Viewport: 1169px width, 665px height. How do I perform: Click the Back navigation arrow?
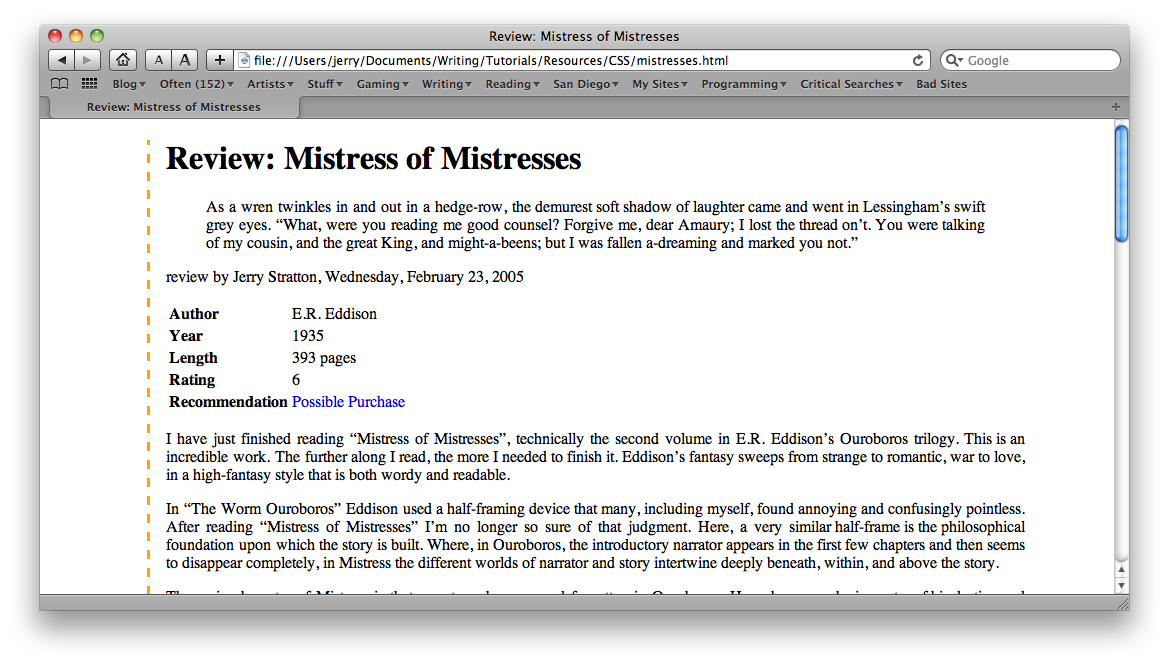point(61,60)
